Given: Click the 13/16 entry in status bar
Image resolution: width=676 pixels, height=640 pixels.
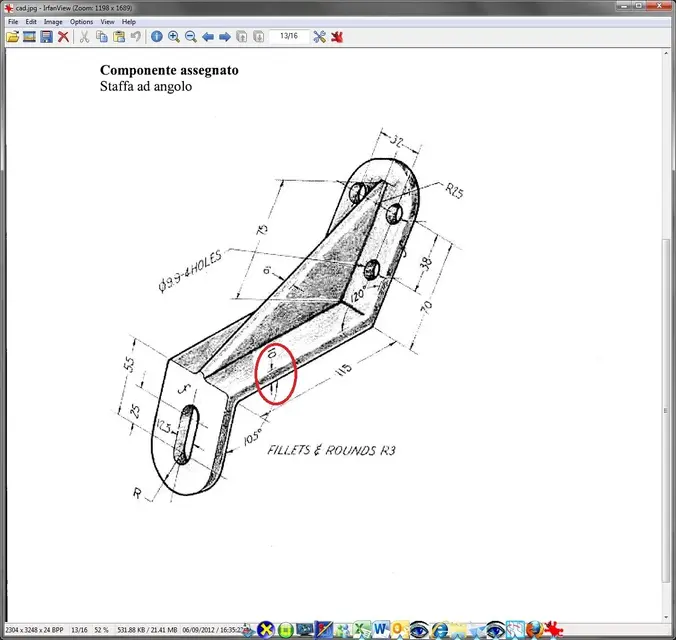Looking at the screenshot, I should point(79,630).
